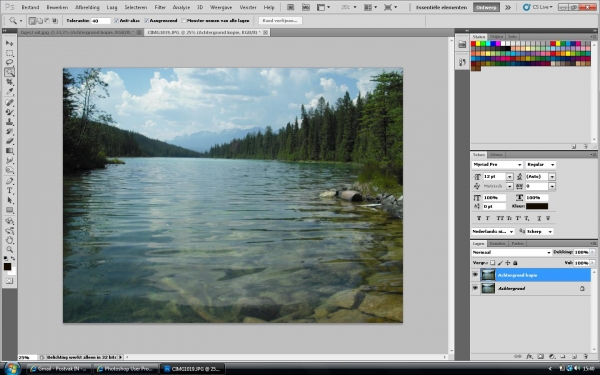Toggle strikethrough in Teken panel
This screenshot has width=600, height=375.
[548, 218]
